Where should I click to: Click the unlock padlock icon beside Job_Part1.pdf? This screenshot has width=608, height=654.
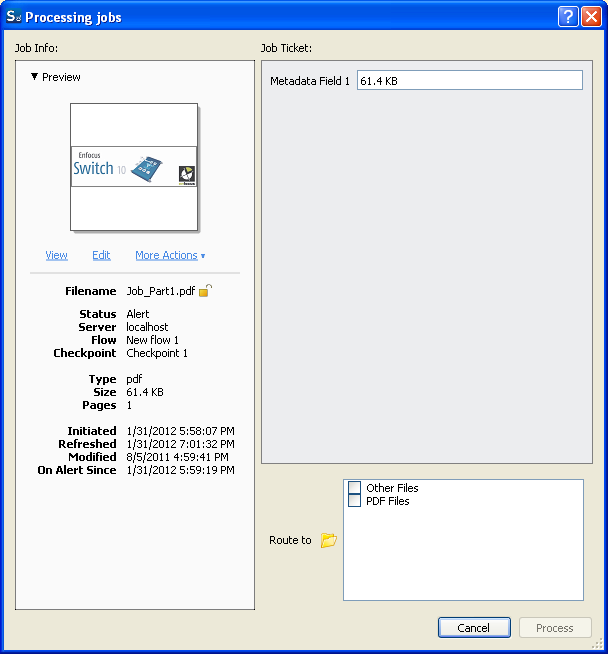205,290
